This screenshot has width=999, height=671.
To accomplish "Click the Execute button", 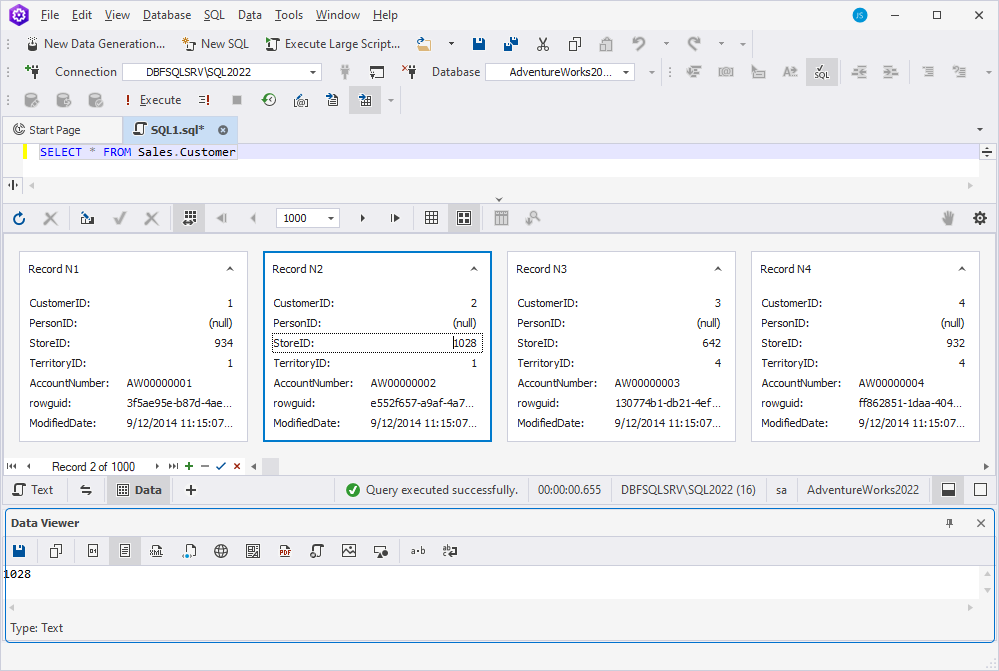I will pyautogui.click(x=153, y=100).
